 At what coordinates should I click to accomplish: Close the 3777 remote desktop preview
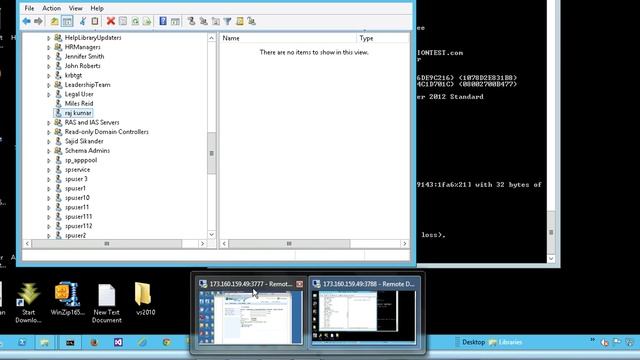pos(299,284)
